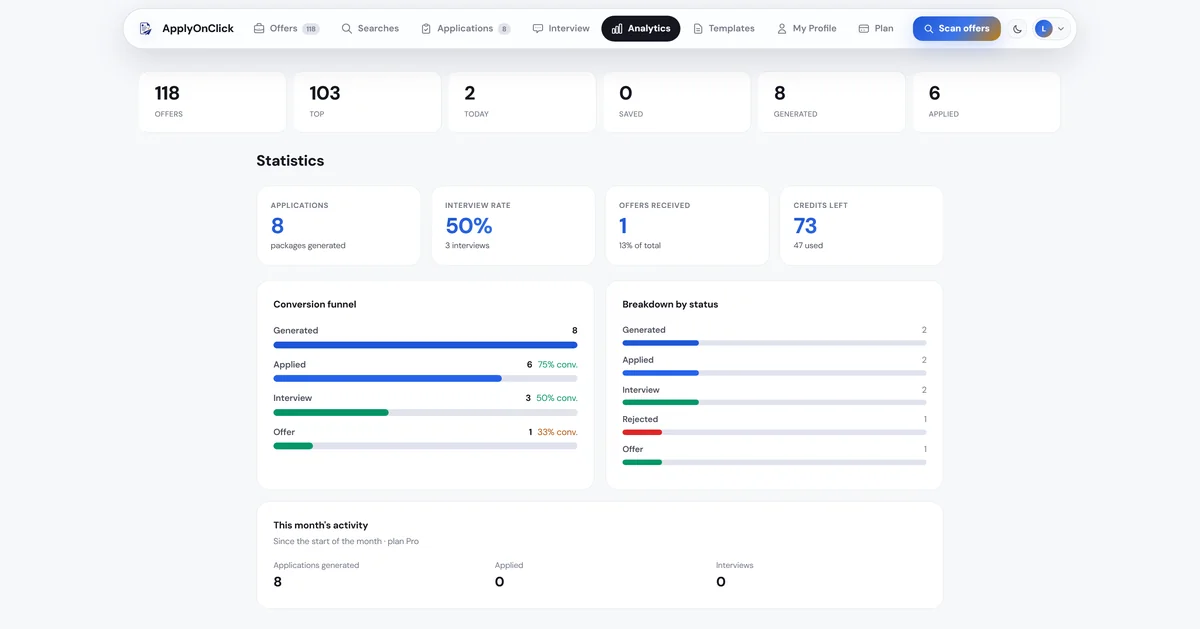Click the Scan offers button
Image resolution: width=1200 pixels, height=629 pixels.
tap(956, 29)
